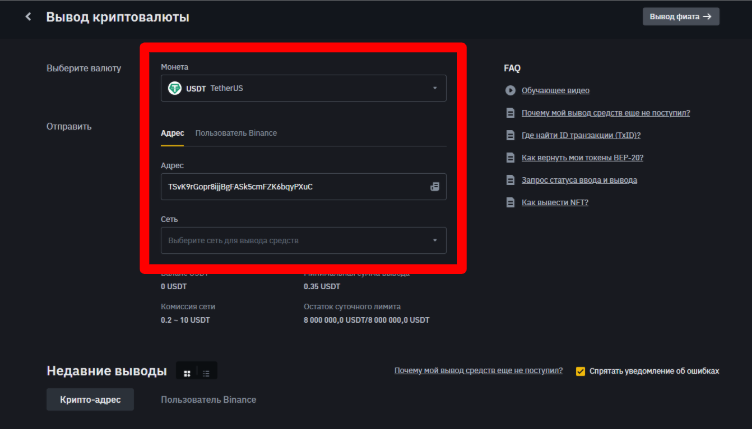Click the 0.2 – 10 USDT network fee
752x429 pixels.
click(x=185, y=320)
